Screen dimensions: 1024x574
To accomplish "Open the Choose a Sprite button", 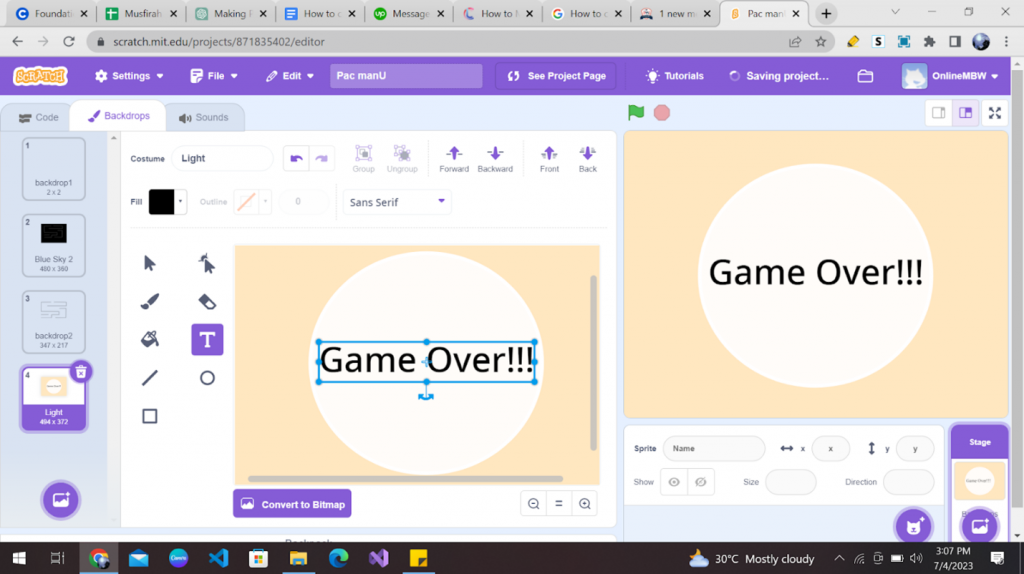I will click(914, 526).
